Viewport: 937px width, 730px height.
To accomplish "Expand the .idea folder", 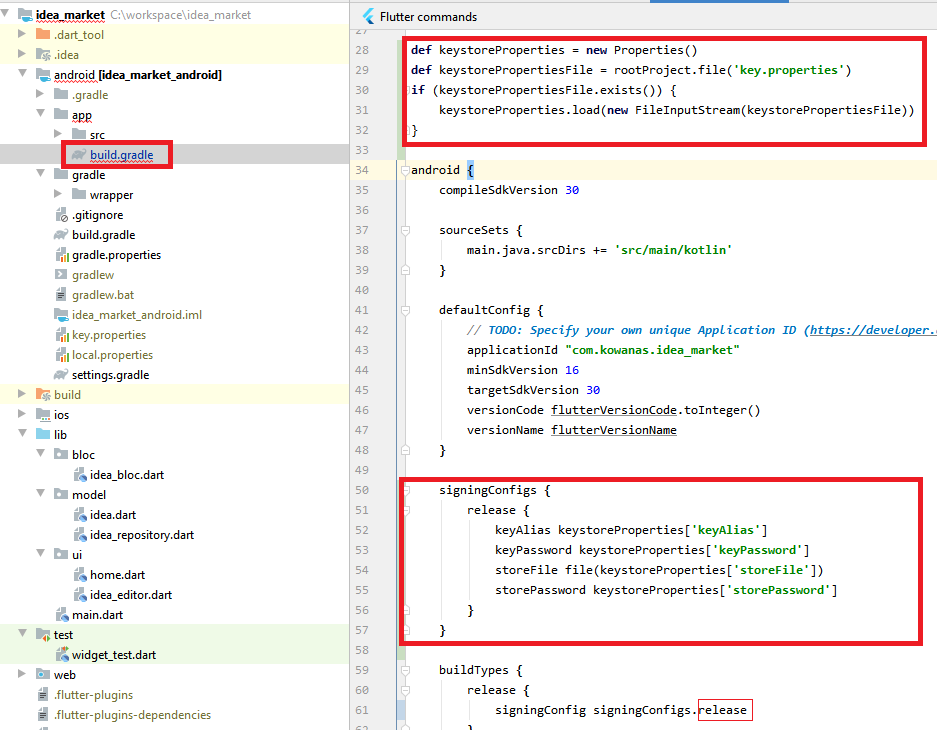I will pyautogui.click(x=22, y=54).
